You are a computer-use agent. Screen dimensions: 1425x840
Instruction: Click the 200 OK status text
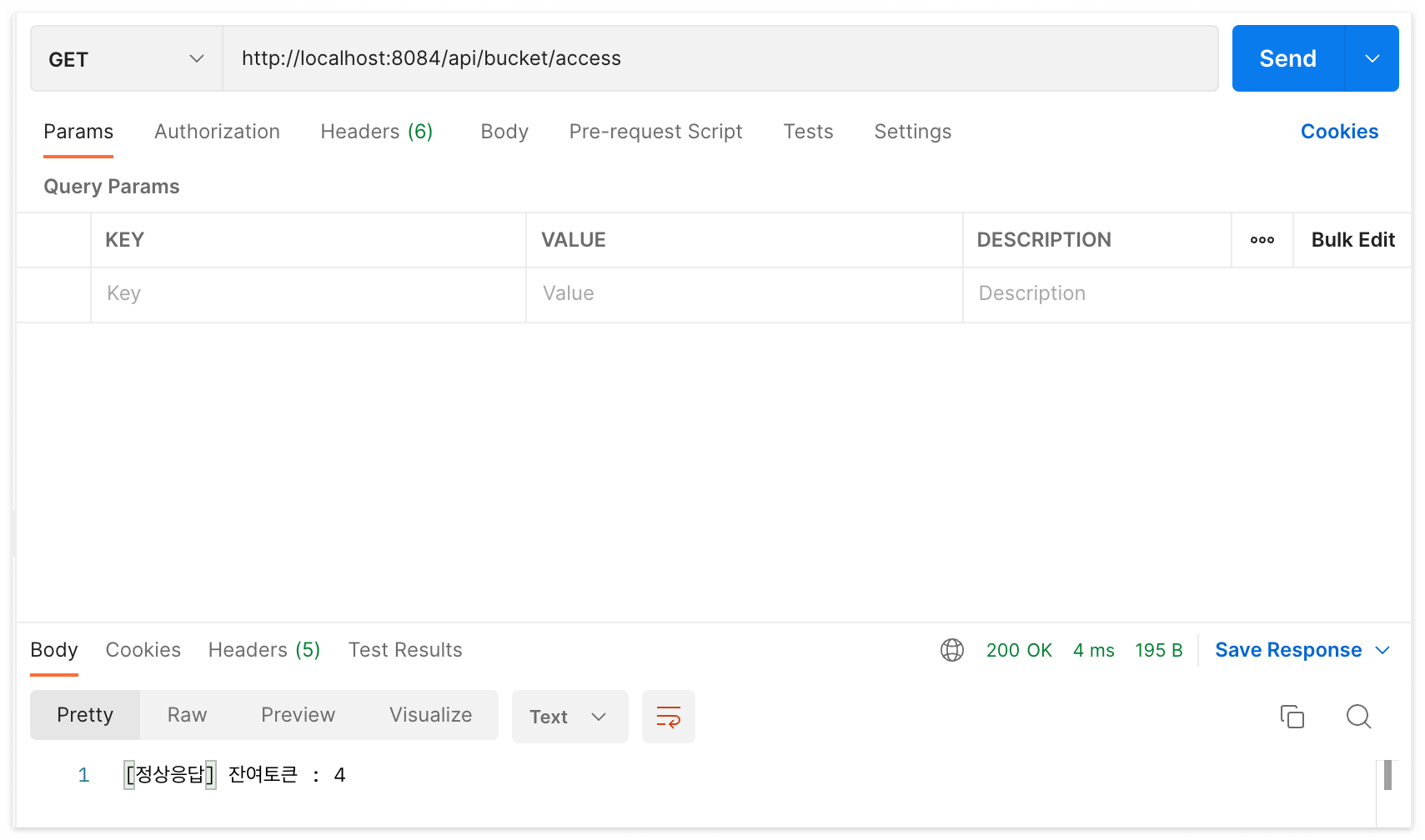(1019, 650)
